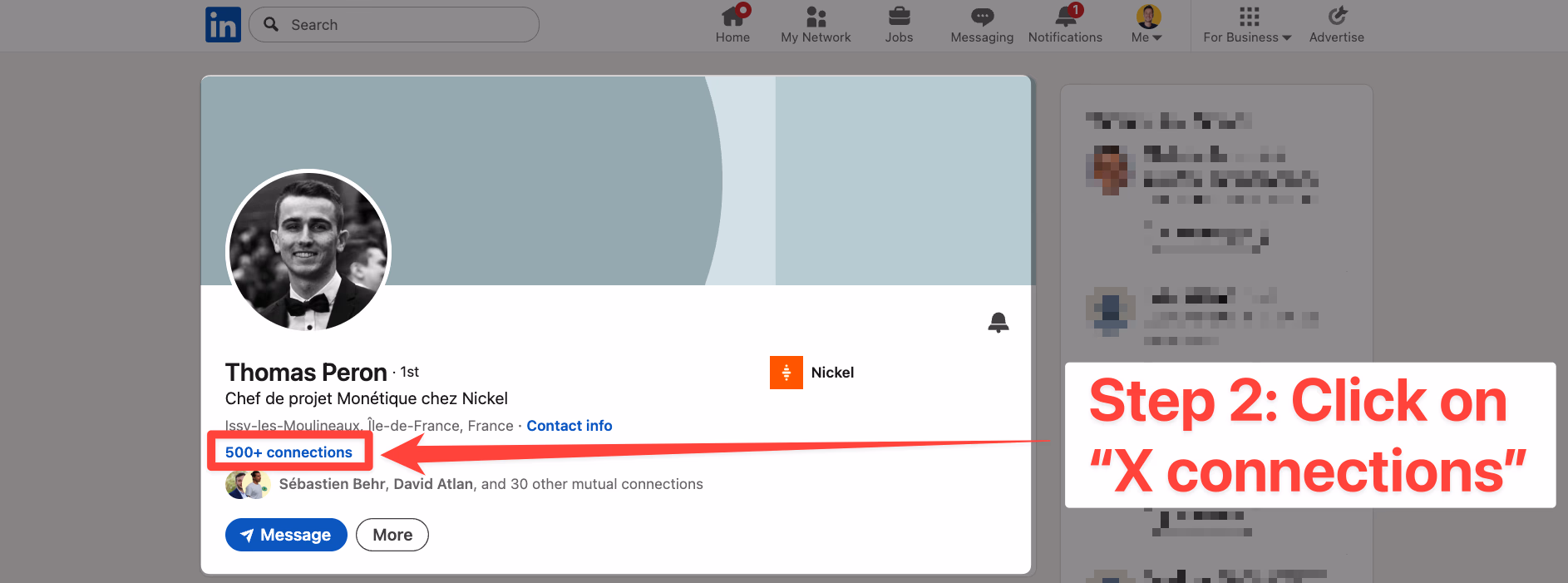The width and height of the screenshot is (1568, 583).
Task: Open the Nickel company link
Action: click(x=832, y=373)
